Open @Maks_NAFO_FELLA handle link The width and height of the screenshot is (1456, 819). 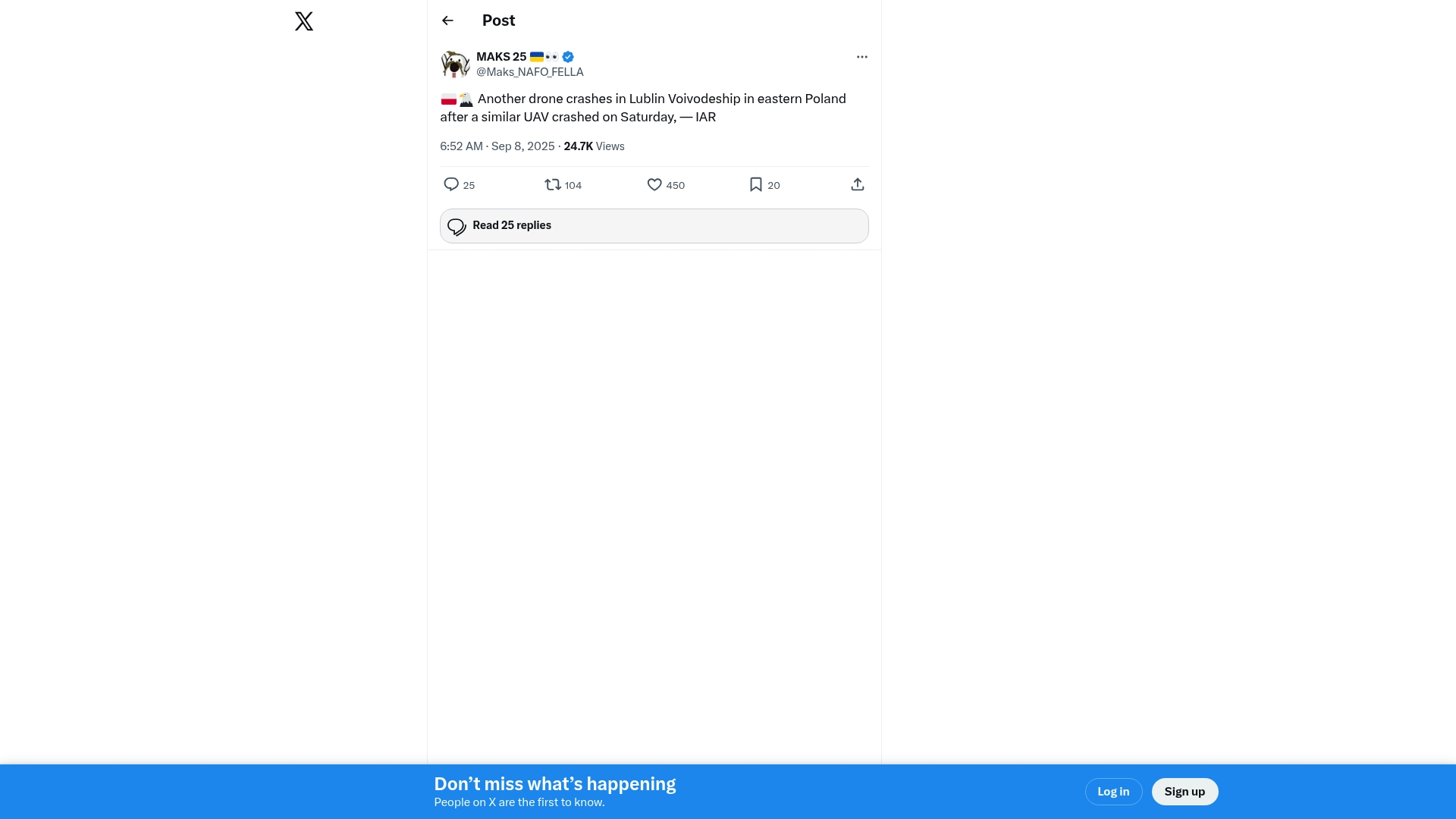(529, 72)
